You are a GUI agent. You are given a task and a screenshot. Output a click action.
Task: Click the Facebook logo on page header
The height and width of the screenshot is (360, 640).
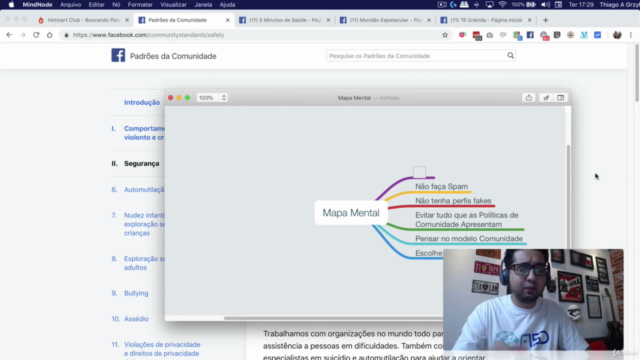click(x=118, y=56)
